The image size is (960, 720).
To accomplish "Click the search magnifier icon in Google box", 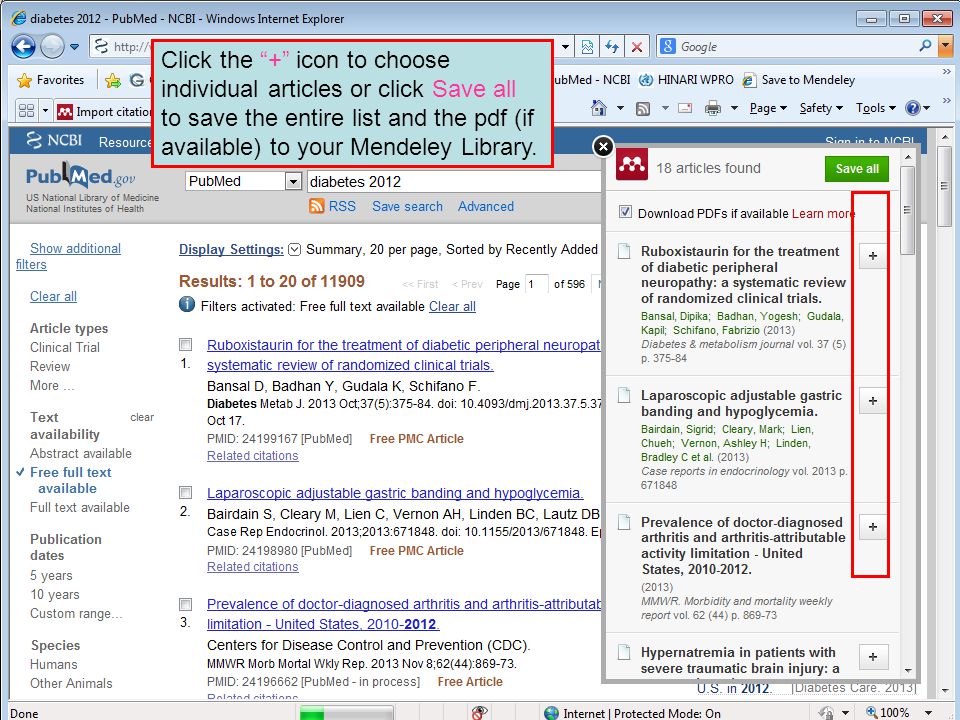I will (x=926, y=46).
